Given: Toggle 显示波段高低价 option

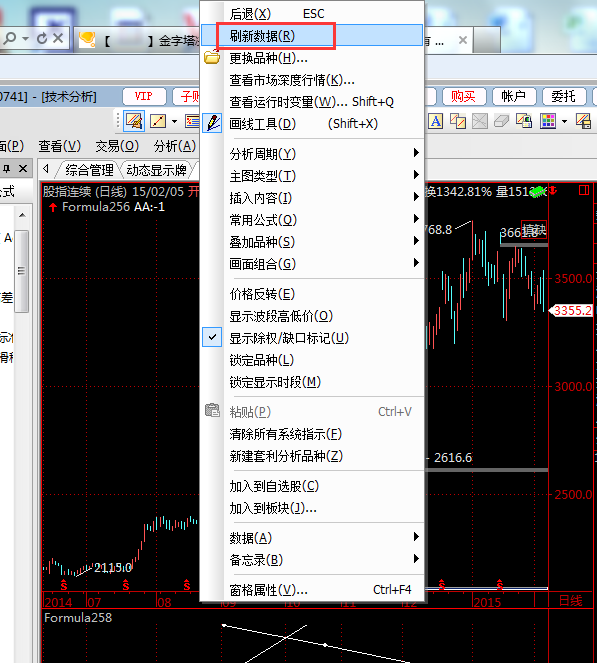Looking at the screenshot, I should (x=312, y=316).
